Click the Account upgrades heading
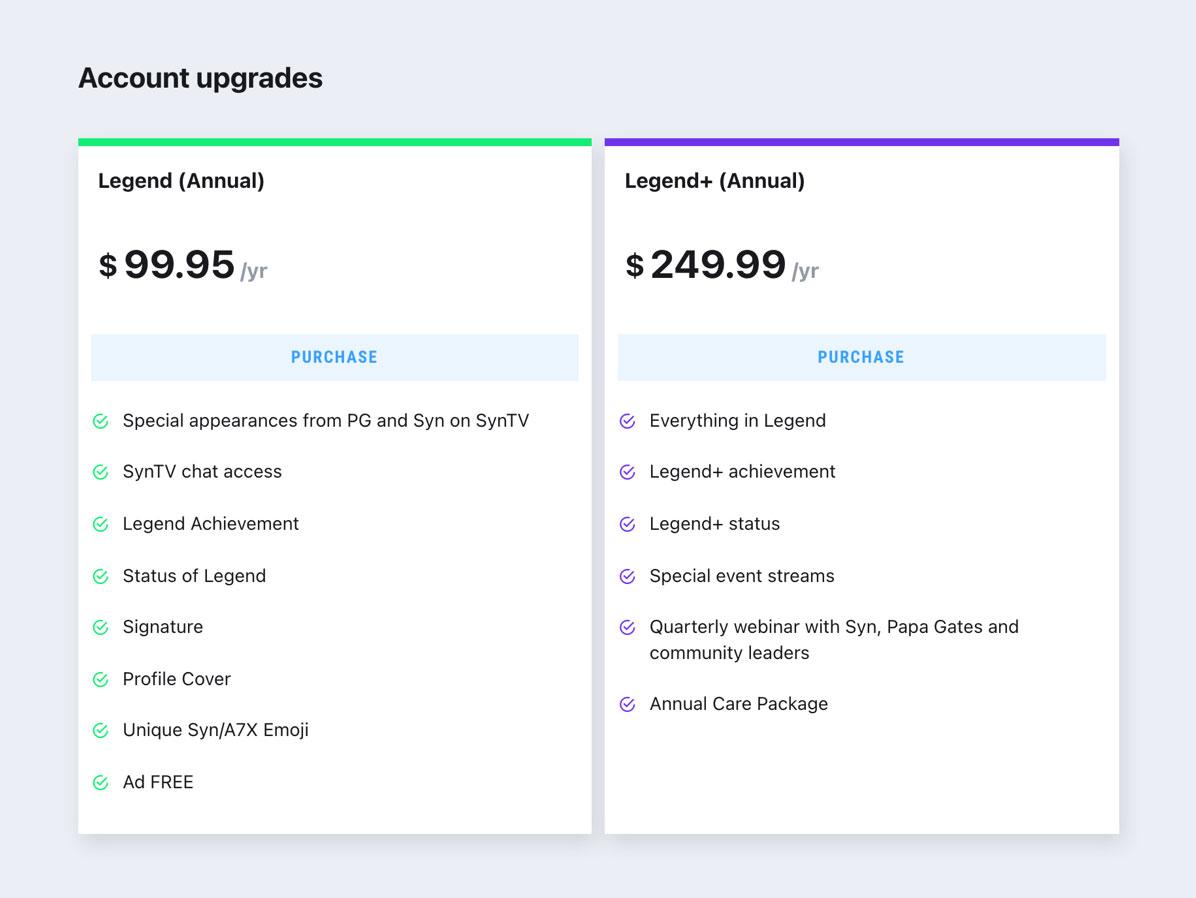 pos(200,78)
